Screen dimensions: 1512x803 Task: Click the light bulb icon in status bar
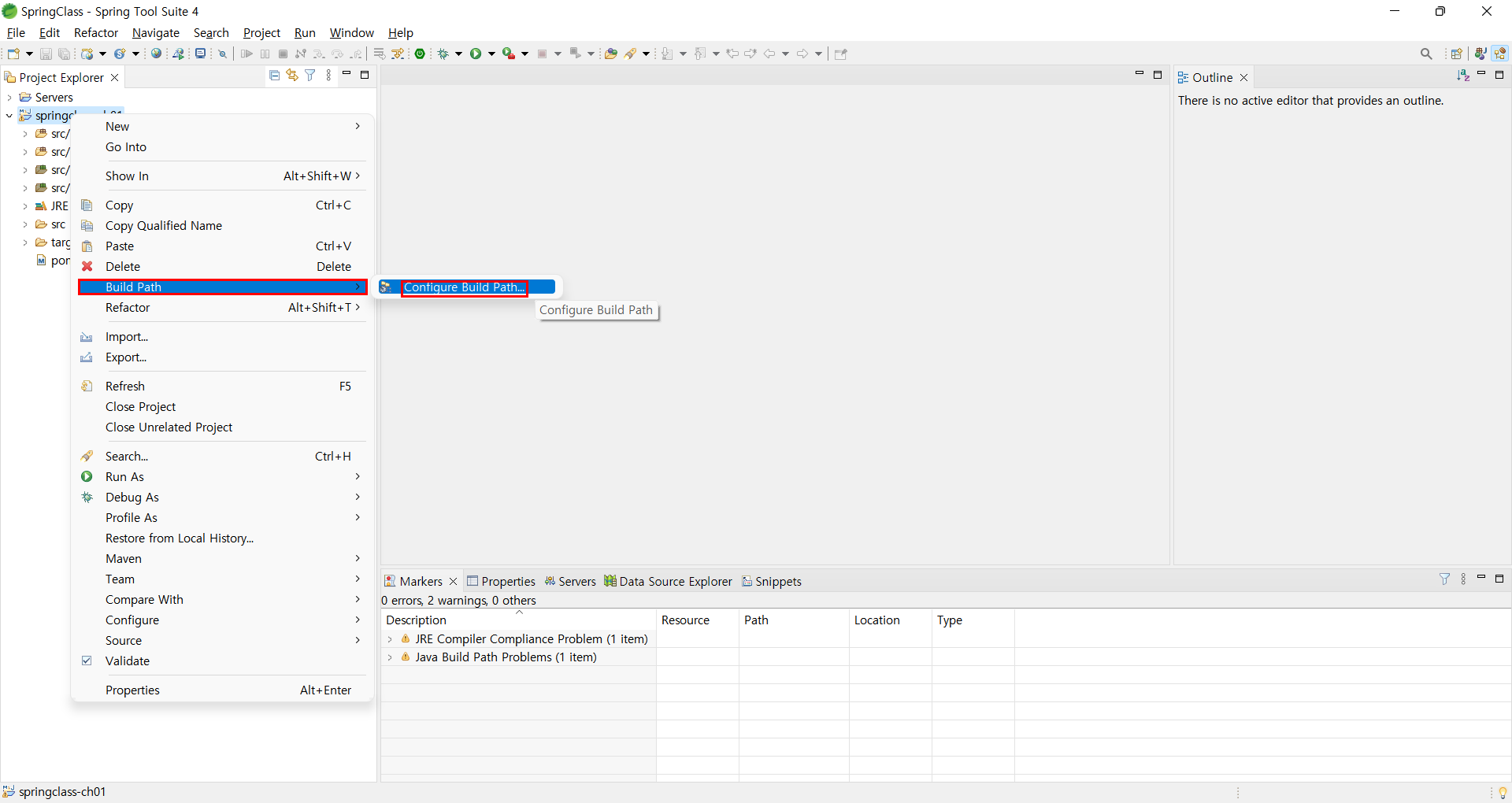click(1503, 792)
